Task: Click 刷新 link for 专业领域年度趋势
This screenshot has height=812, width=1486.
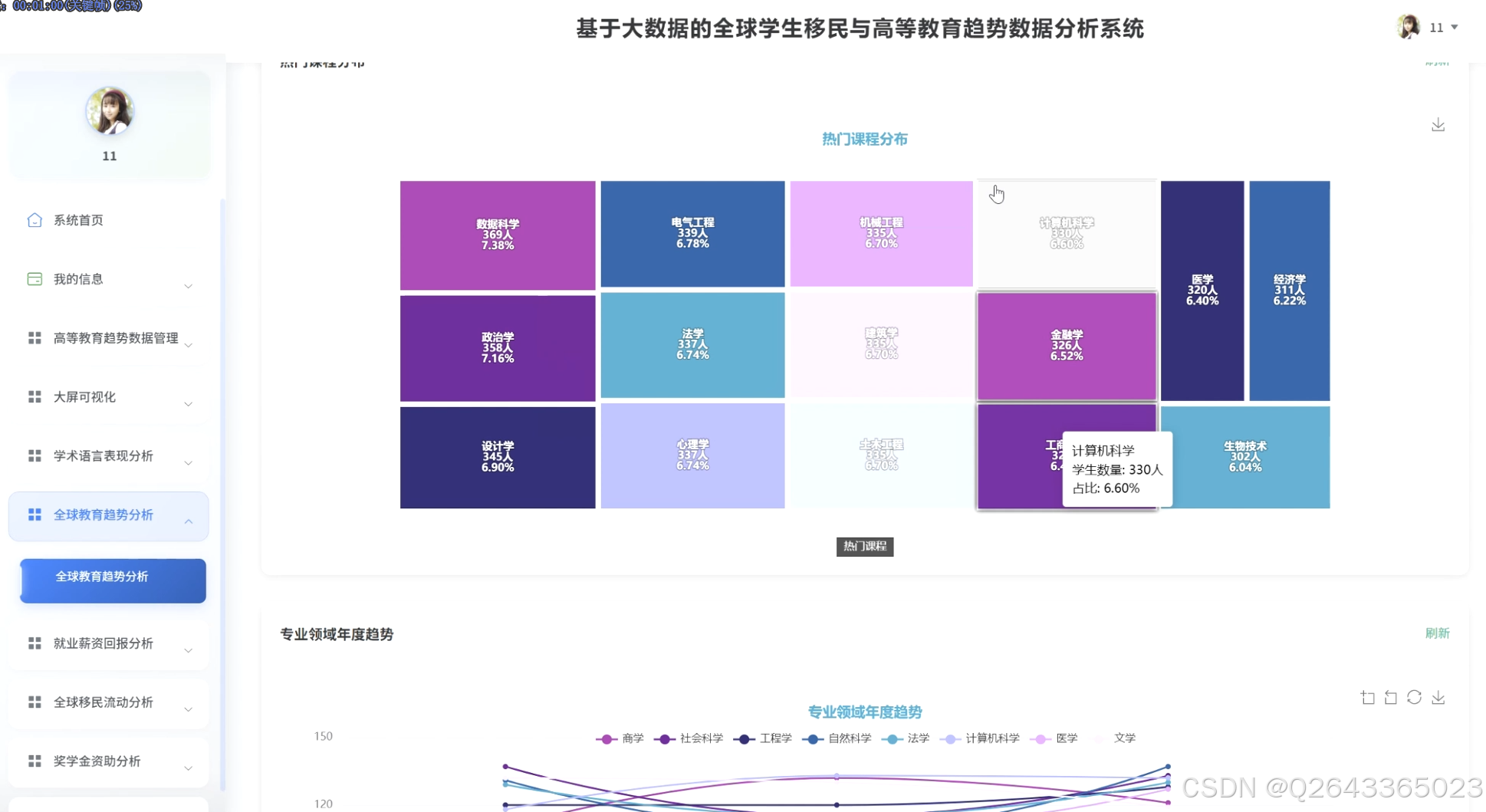Action: pyautogui.click(x=1437, y=633)
